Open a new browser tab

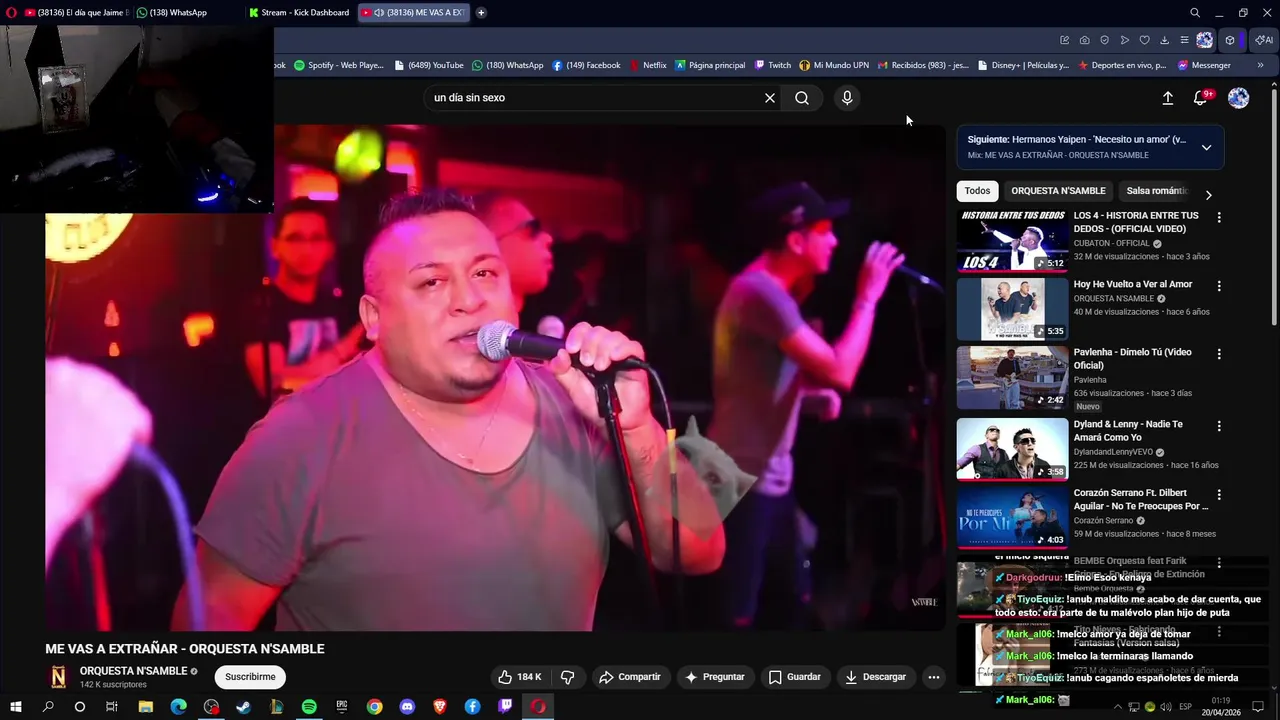point(481,13)
